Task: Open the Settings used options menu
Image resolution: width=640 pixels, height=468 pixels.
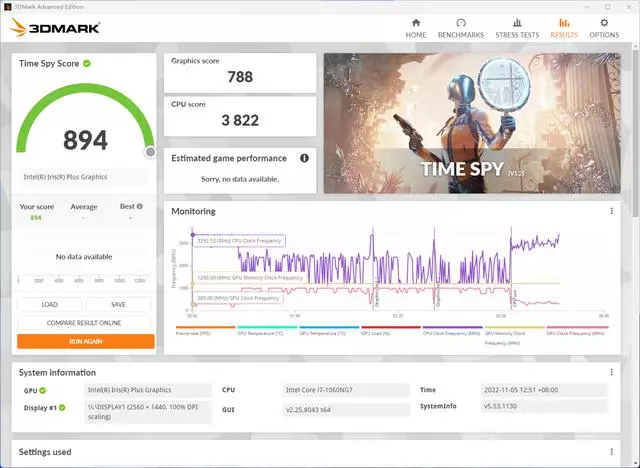Action: [x=611, y=452]
